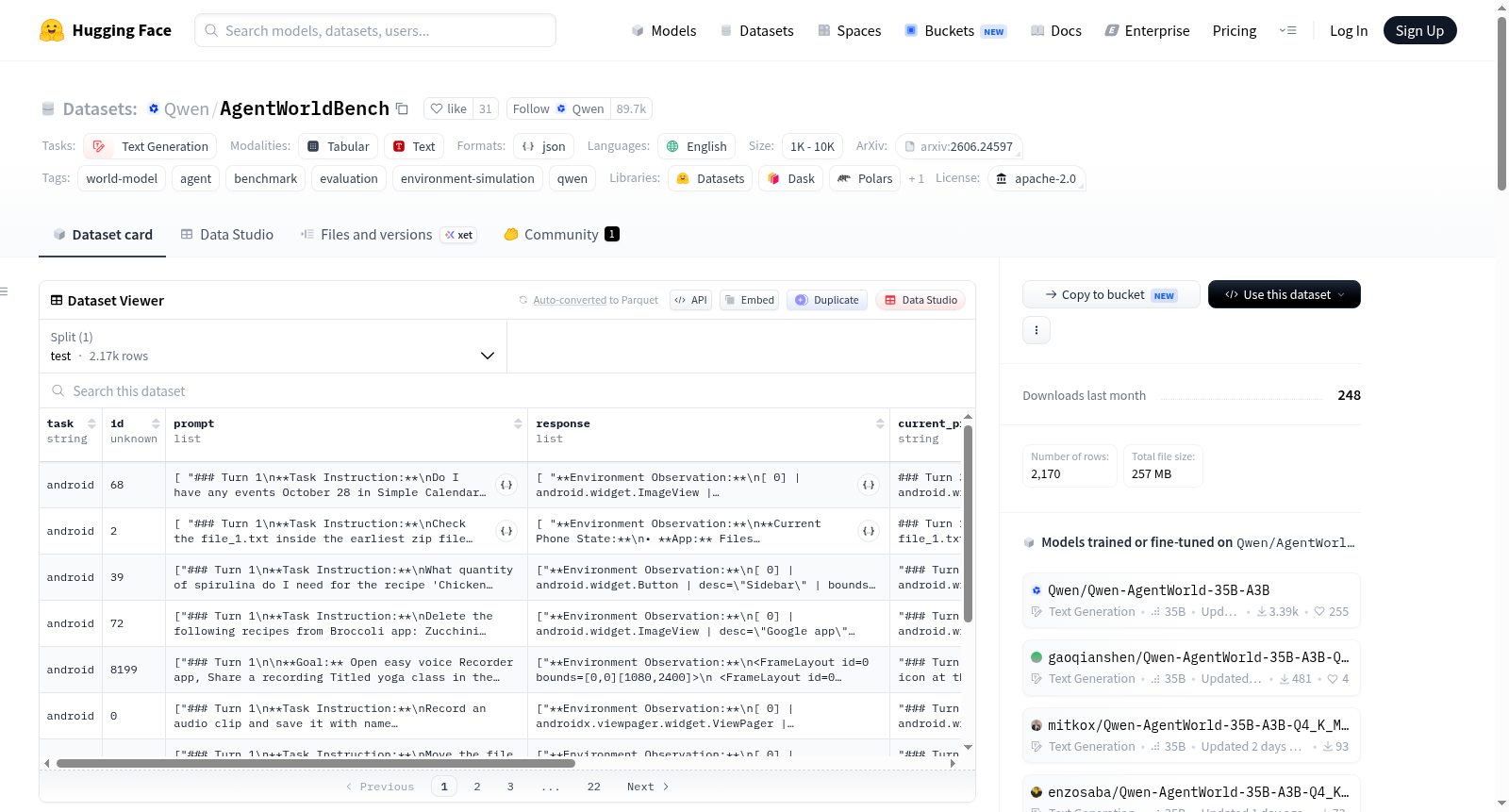Viewport: 1509px width, 812px height.
Task: Open the left sidebar table of contents icon
Action: pyautogui.click(x=4, y=291)
